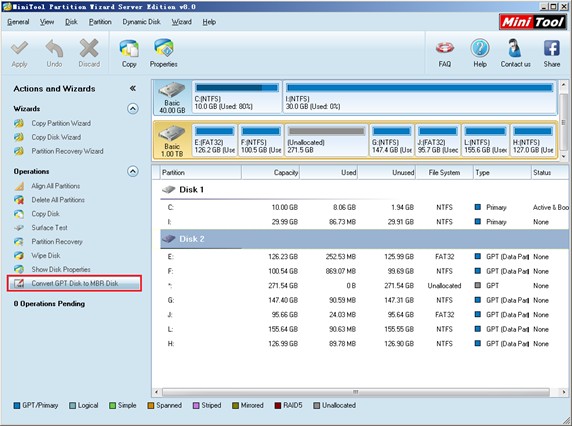Select E:(FAT32) block in disk map
Viewport: 572px width, 426px height.
pyautogui.click(x=214, y=140)
